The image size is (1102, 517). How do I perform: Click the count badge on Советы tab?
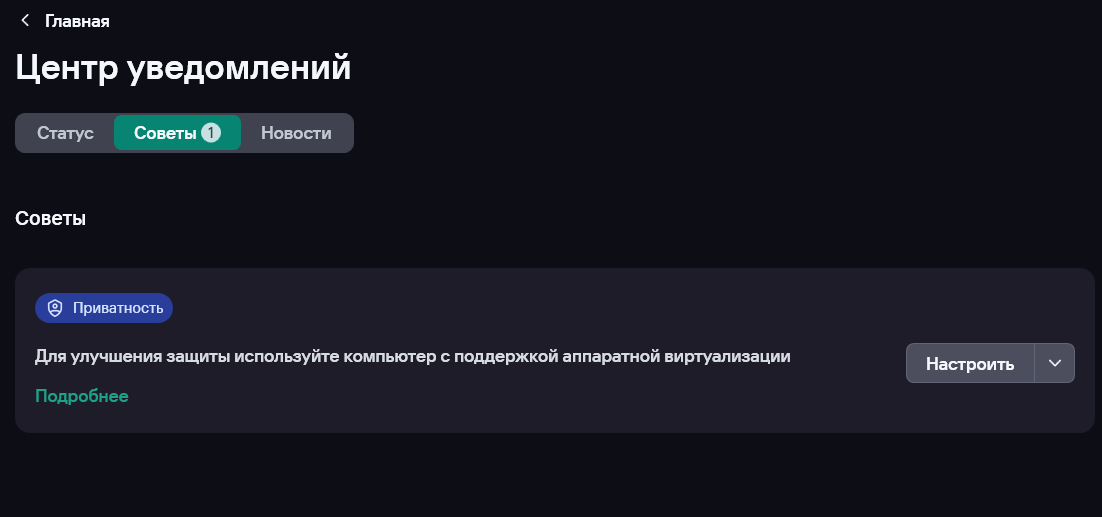tap(210, 133)
